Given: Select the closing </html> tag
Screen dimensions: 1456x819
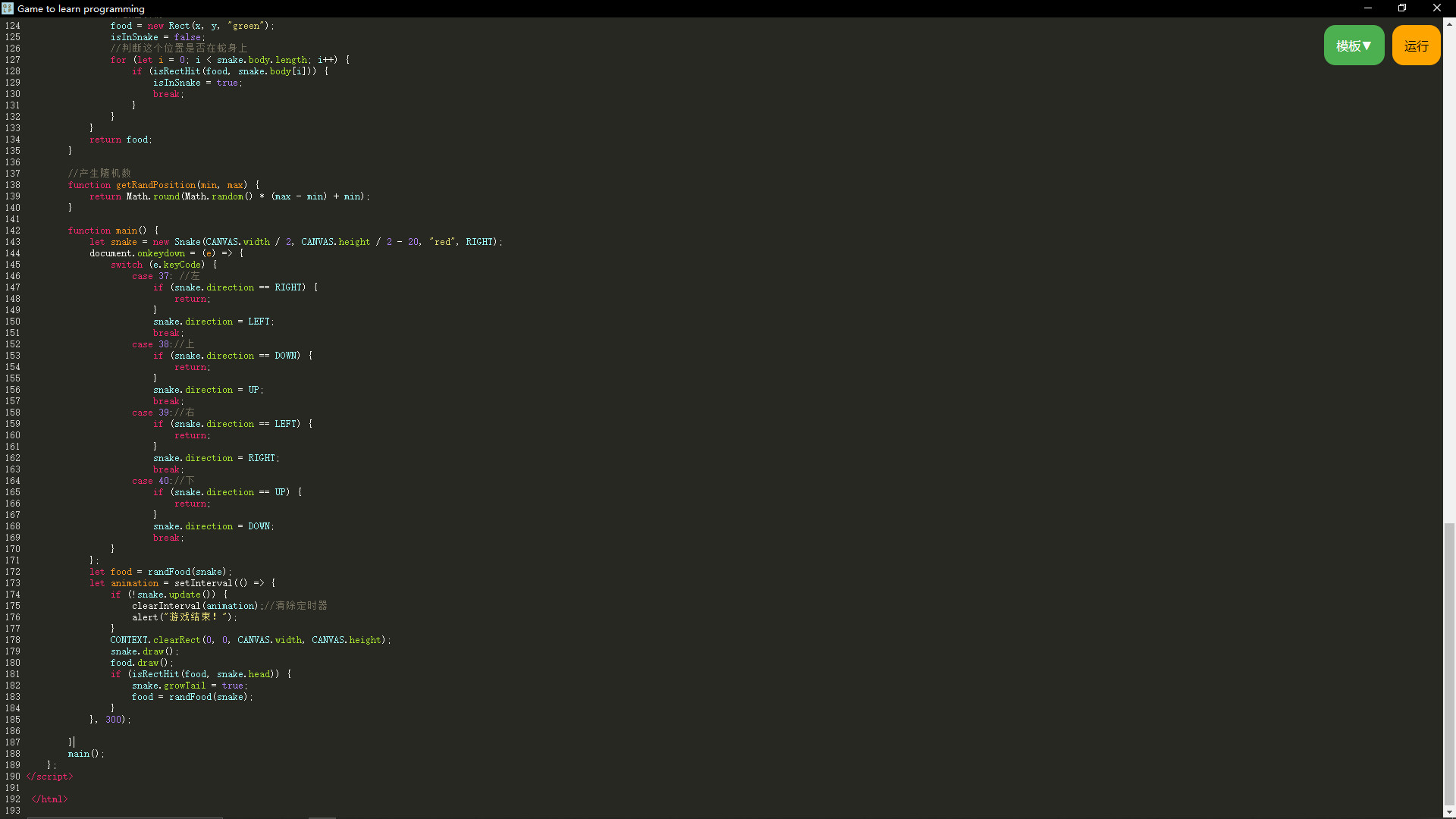Looking at the screenshot, I should pyautogui.click(x=49, y=799).
